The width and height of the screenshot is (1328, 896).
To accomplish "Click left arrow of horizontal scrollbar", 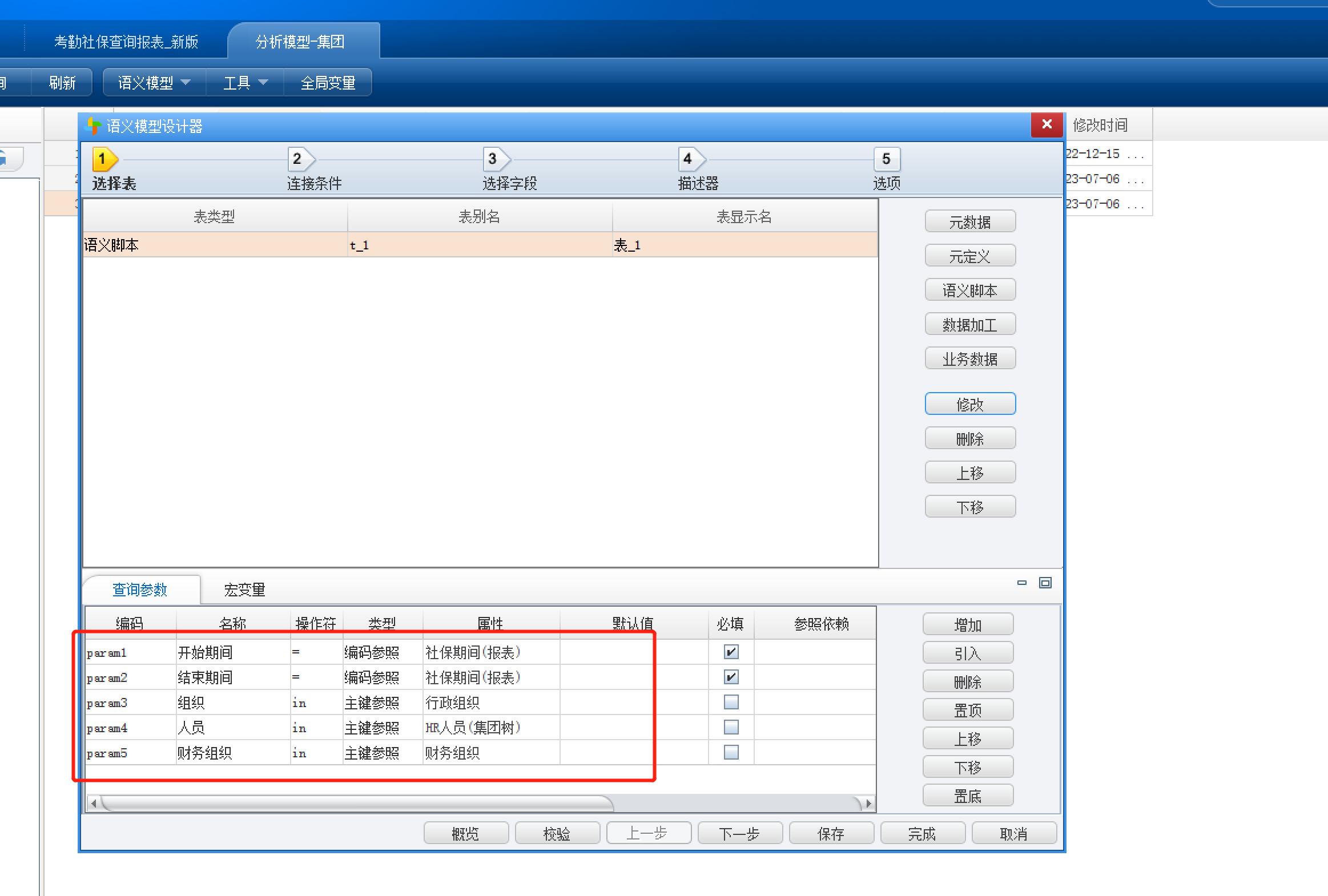I will [x=94, y=803].
